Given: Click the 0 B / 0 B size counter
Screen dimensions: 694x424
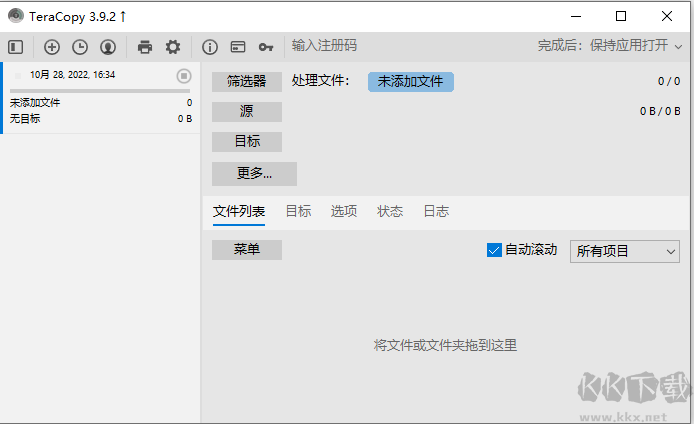Looking at the screenshot, I should point(660,112).
